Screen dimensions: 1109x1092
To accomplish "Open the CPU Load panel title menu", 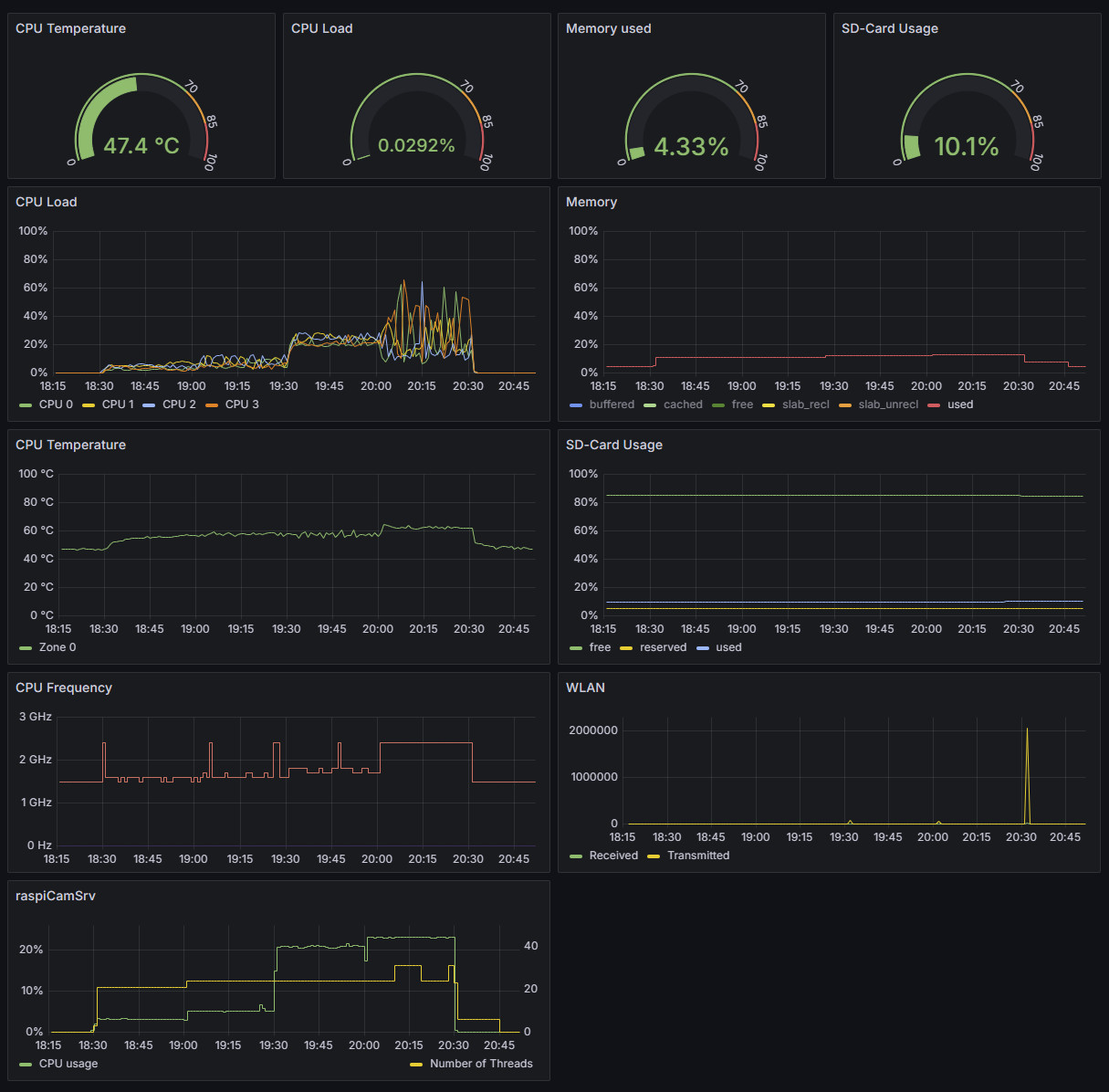I will coord(47,202).
